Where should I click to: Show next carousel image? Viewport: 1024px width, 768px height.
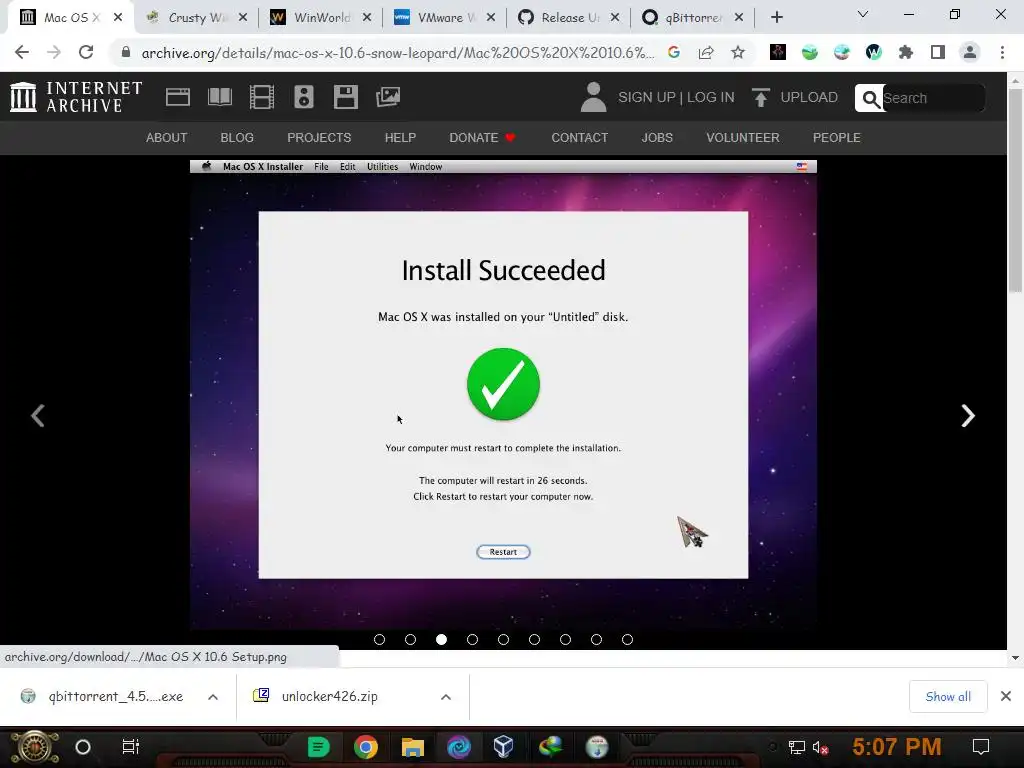point(968,415)
